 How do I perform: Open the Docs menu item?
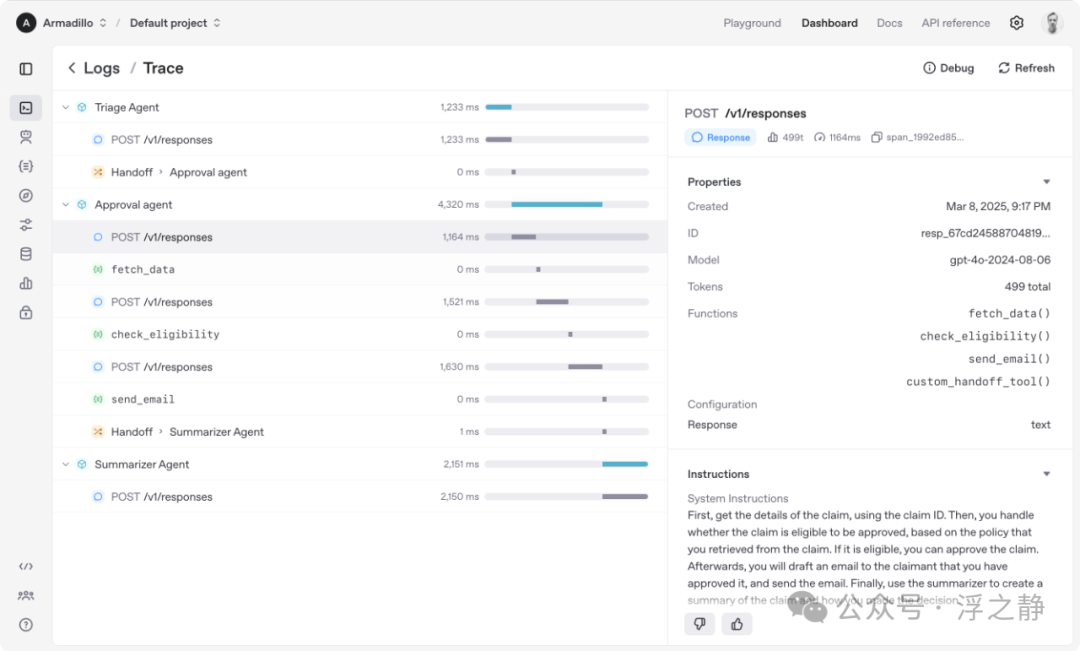point(889,22)
